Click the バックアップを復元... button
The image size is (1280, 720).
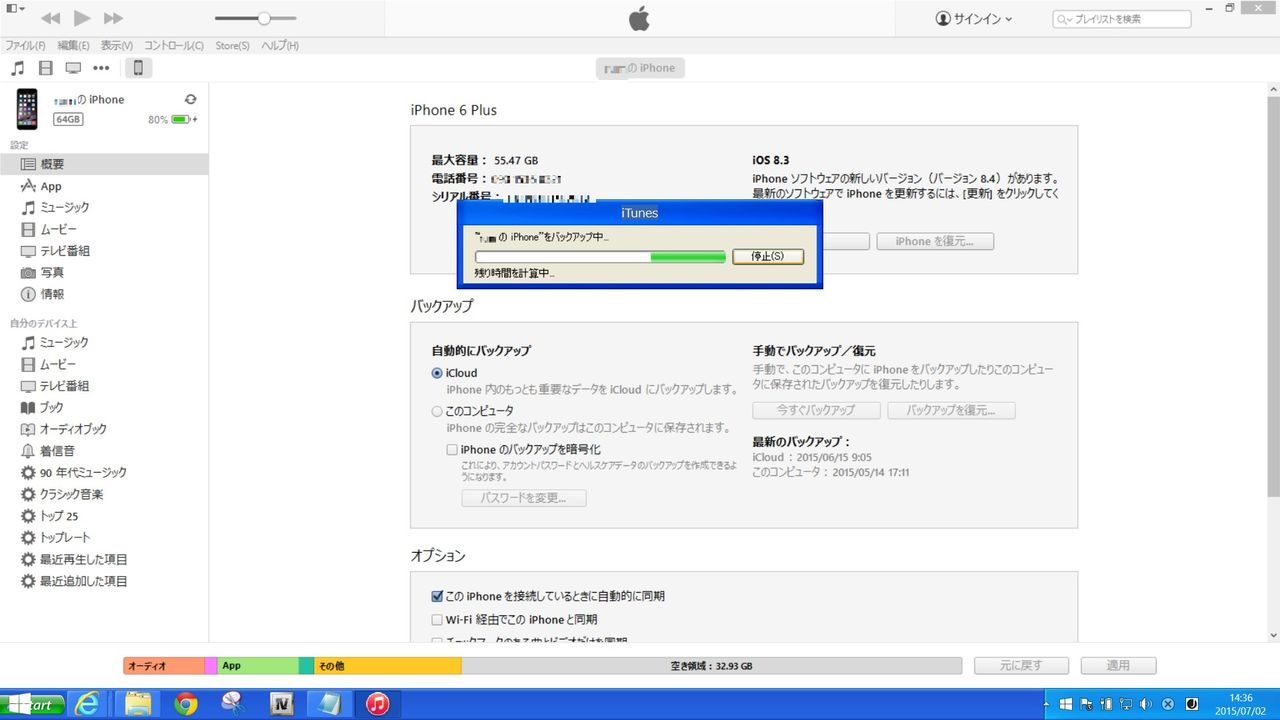pos(951,411)
